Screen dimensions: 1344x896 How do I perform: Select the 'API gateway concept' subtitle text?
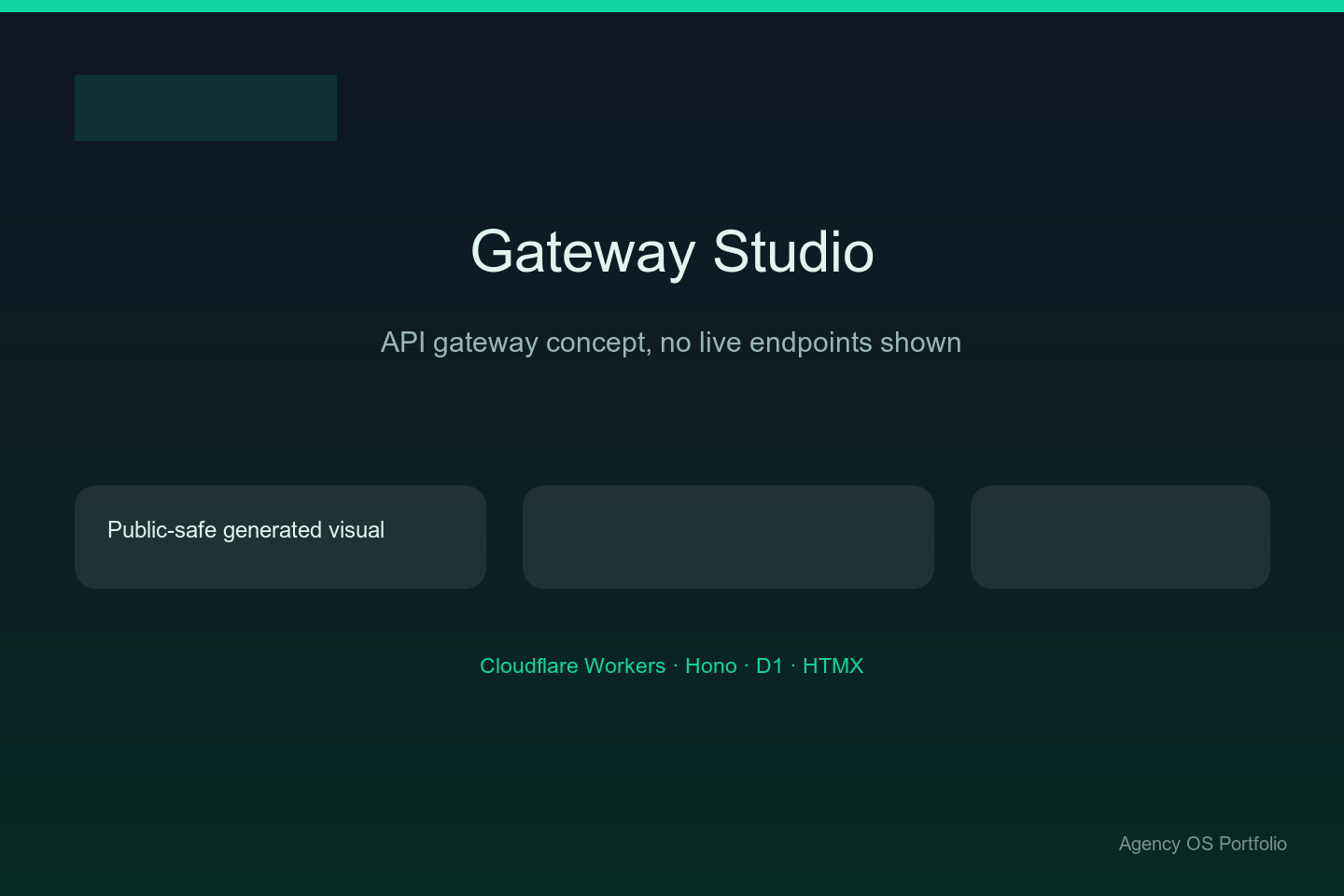coord(671,343)
